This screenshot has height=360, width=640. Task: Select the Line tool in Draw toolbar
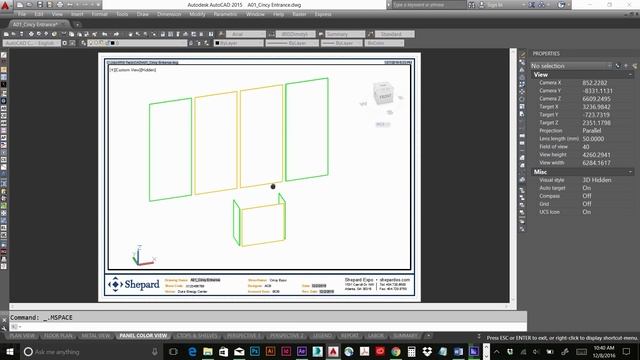(x=4, y=55)
